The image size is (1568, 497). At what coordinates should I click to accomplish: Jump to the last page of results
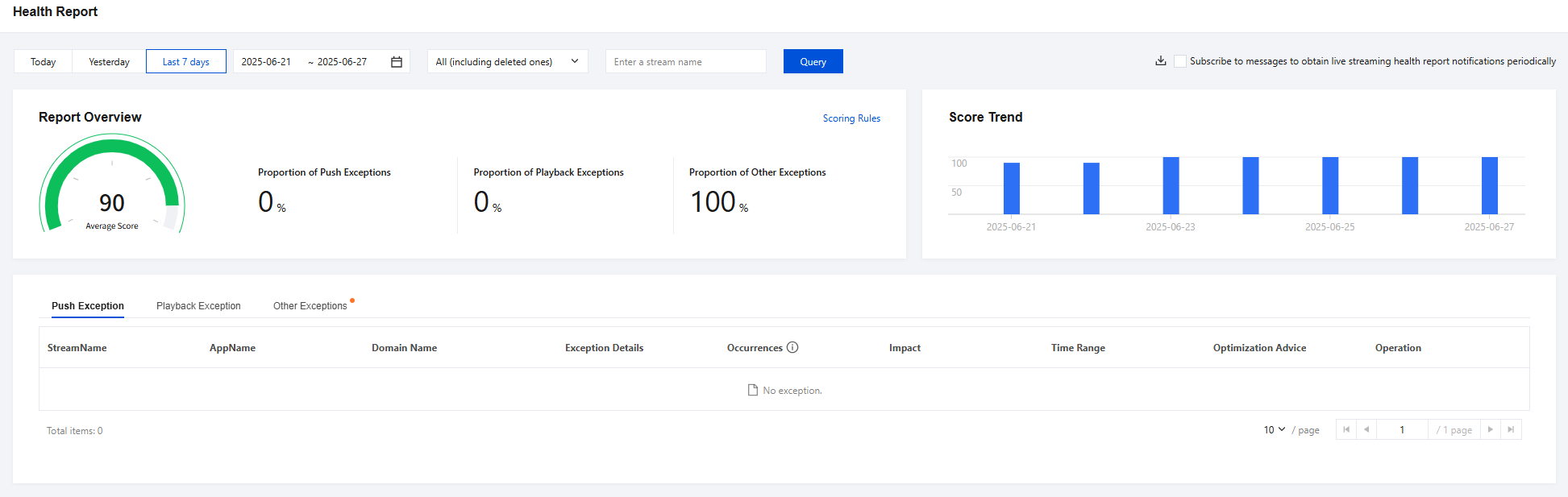coord(1511,430)
